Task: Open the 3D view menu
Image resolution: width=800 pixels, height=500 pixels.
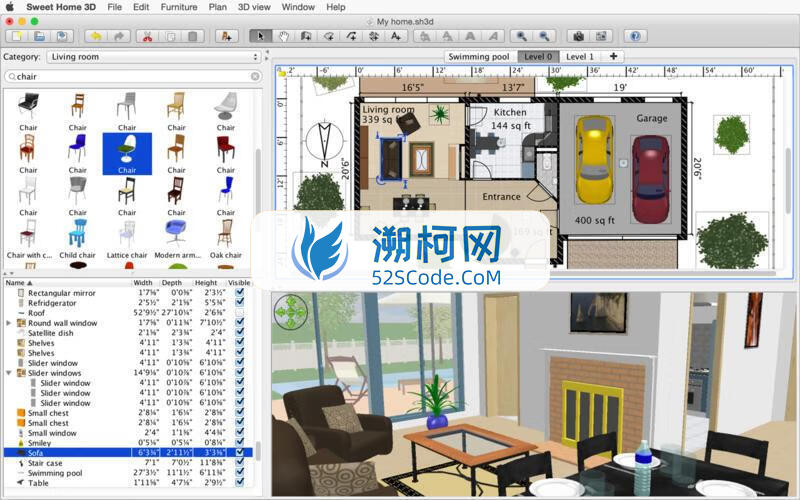Action: pos(254,7)
